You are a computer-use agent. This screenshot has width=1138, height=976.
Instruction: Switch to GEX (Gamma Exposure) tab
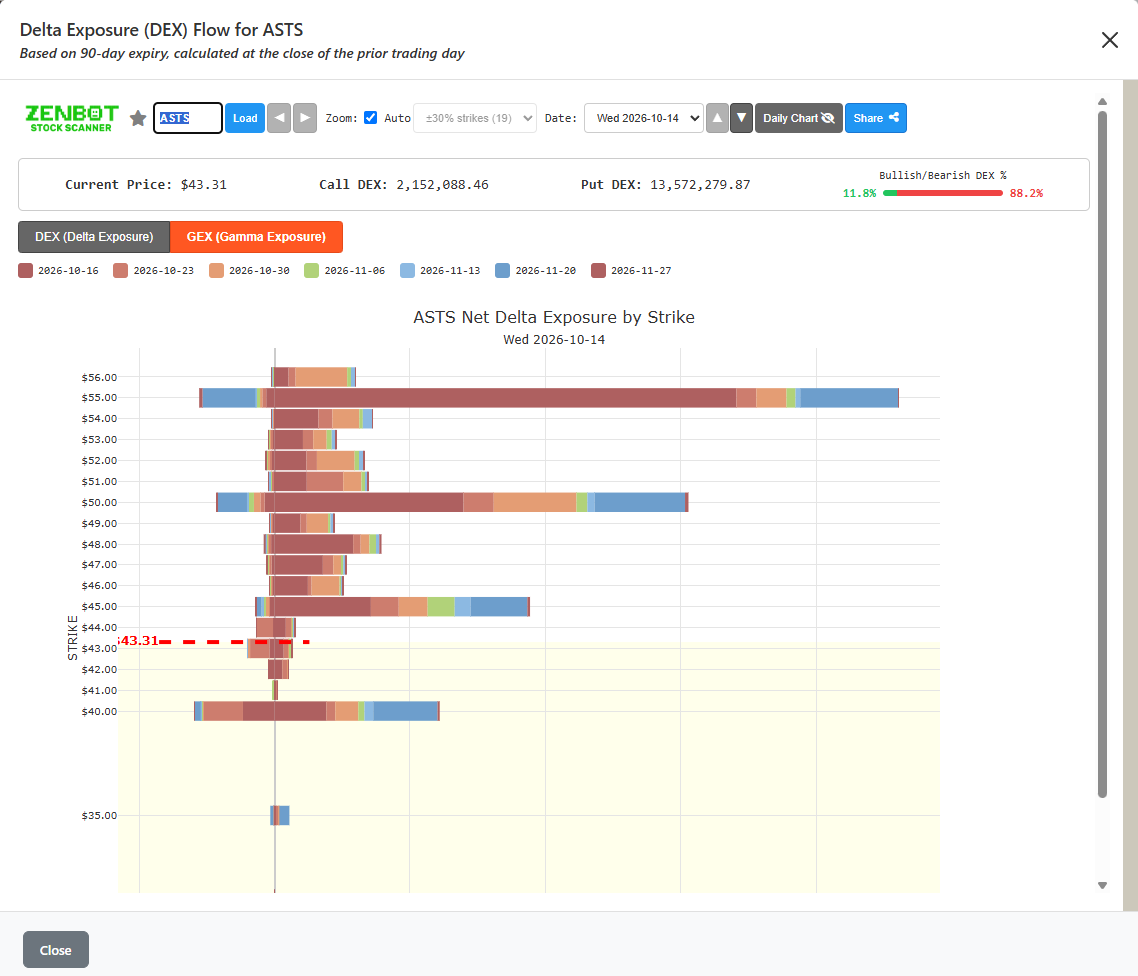click(256, 237)
